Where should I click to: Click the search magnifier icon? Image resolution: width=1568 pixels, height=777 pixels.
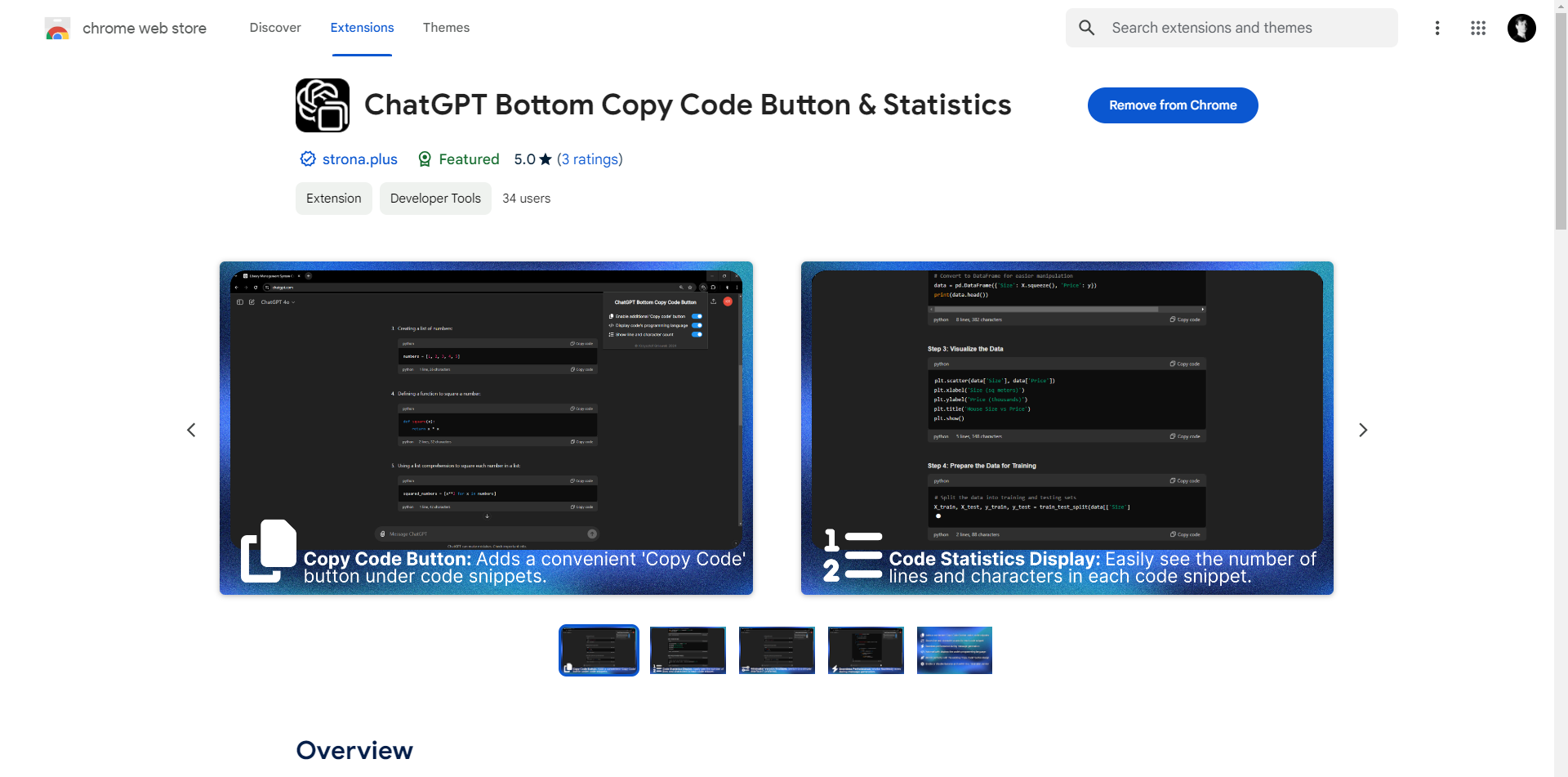coord(1087,28)
